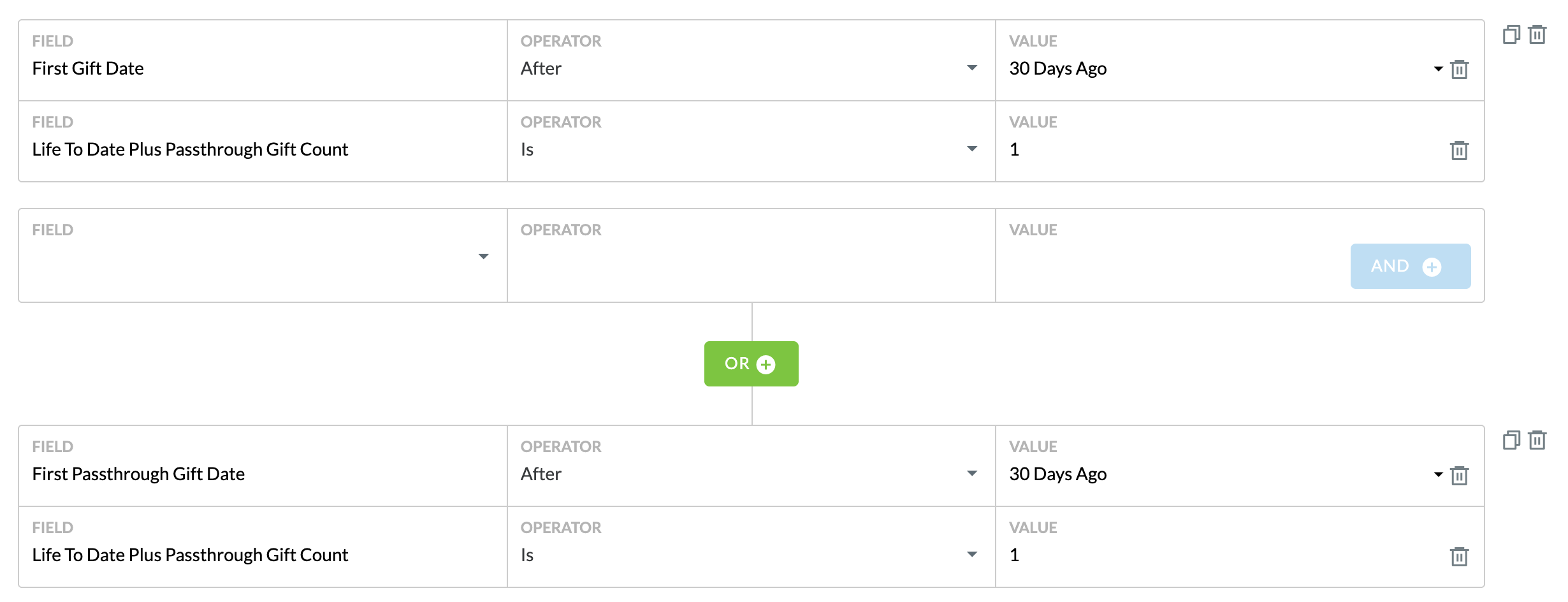Expand 30 Days Ago dropdown in bottom group
Image resolution: width=1568 pixels, height=602 pixels.
click(x=1438, y=474)
